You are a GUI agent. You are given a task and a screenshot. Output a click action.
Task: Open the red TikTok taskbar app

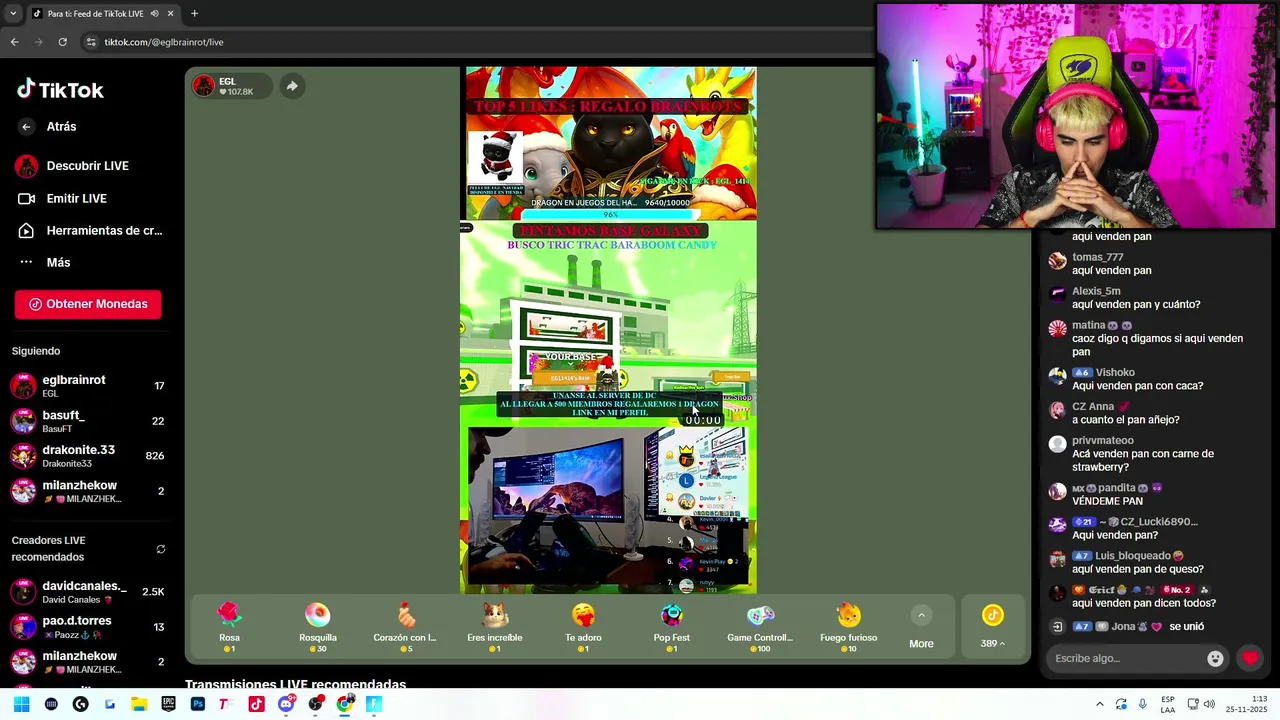click(x=257, y=704)
